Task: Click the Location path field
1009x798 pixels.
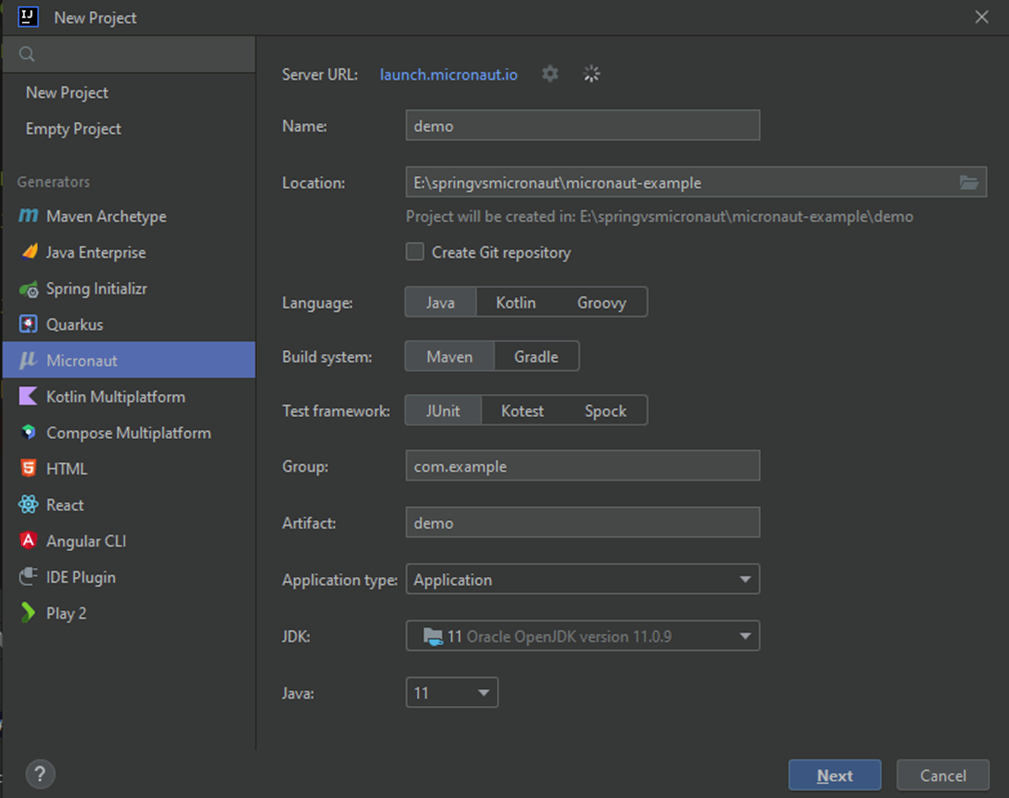Action: tap(682, 182)
